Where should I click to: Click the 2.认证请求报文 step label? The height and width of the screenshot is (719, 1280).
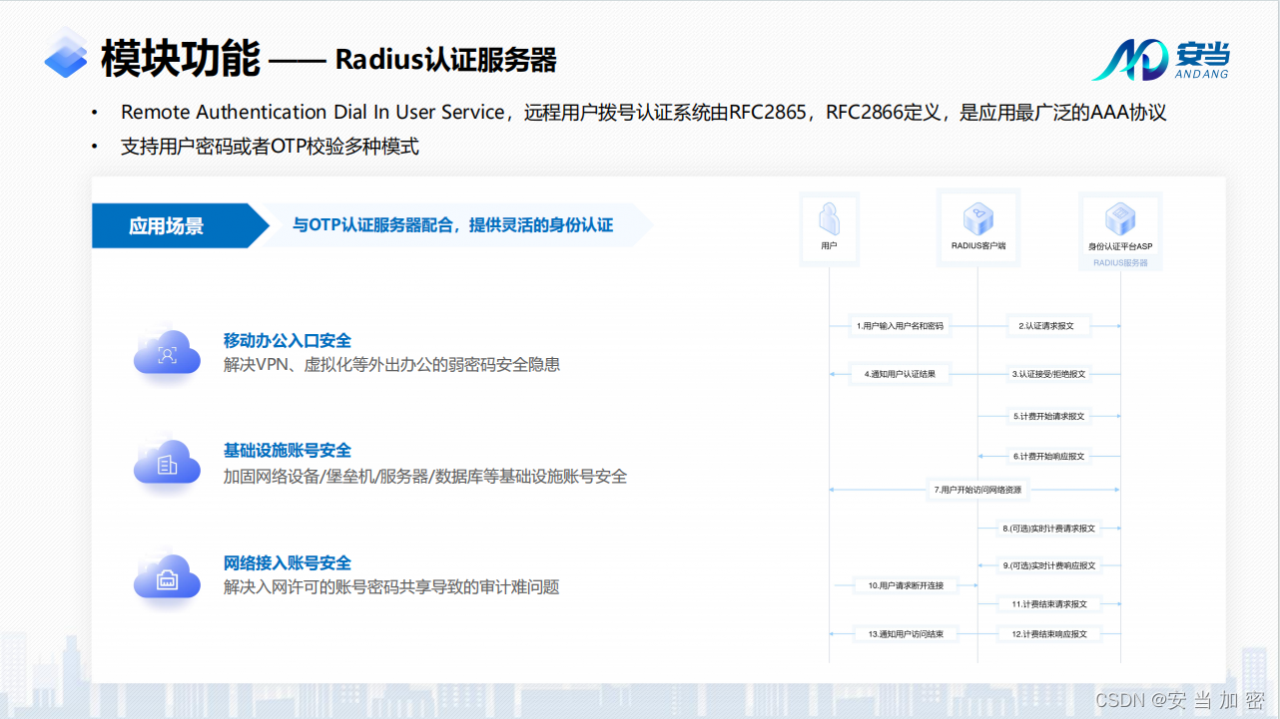(1045, 326)
